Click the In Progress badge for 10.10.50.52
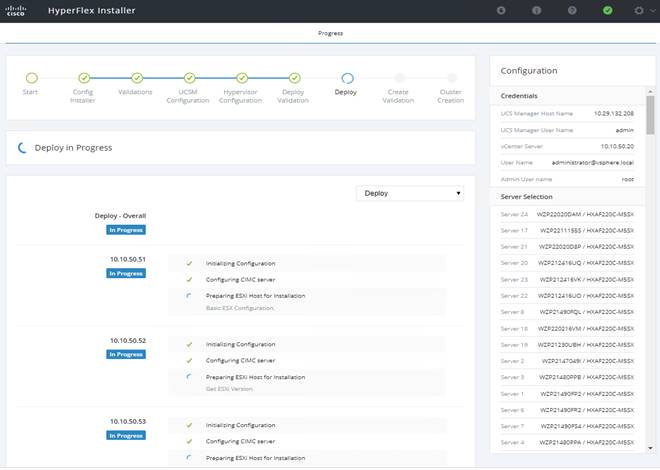The height and width of the screenshot is (470, 660). [126, 355]
